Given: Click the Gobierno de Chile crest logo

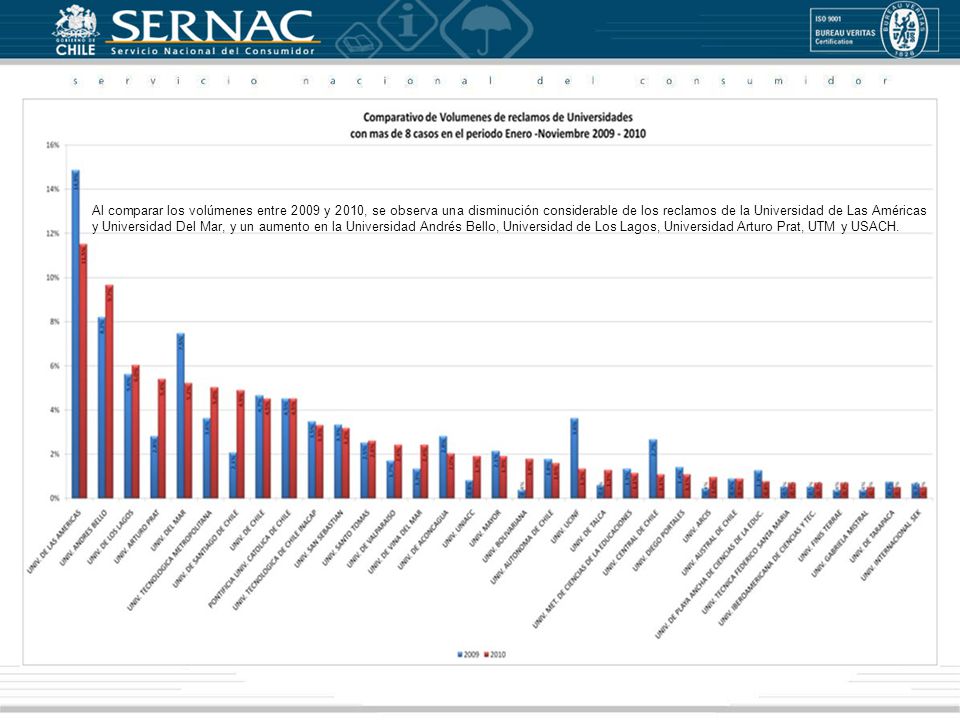Looking at the screenshot, I should tap(75, 30).
